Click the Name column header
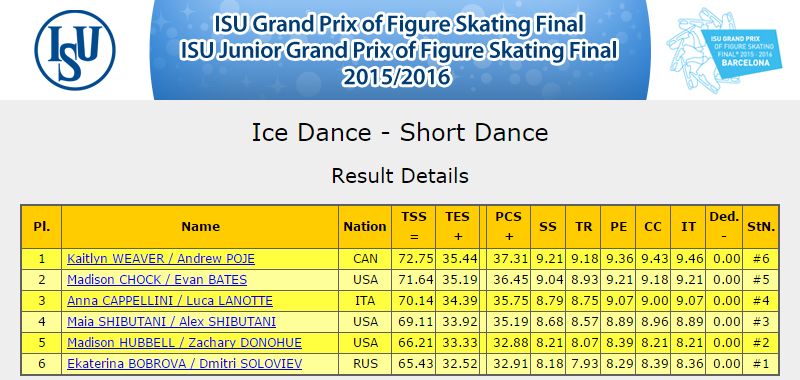The image size is (800, 380). coord(200,227)
